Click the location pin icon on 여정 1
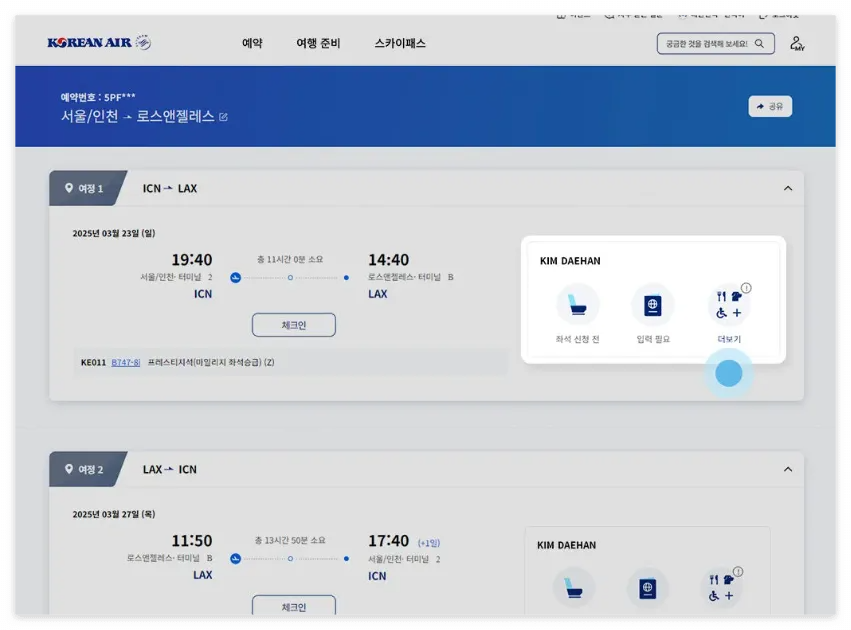The width and height of the screenshot is (851, 630). tap(69, 188)
